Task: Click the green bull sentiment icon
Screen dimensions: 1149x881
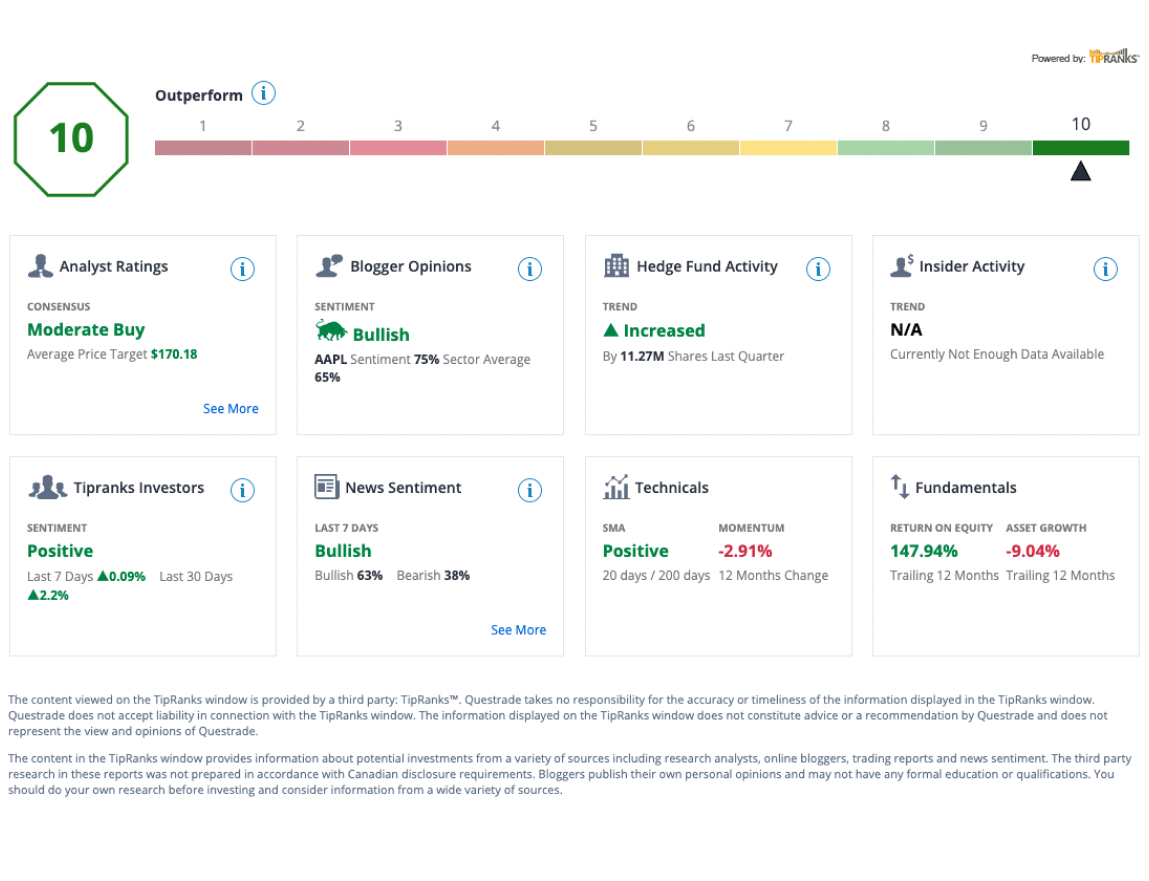Action: tap(331, 331)
